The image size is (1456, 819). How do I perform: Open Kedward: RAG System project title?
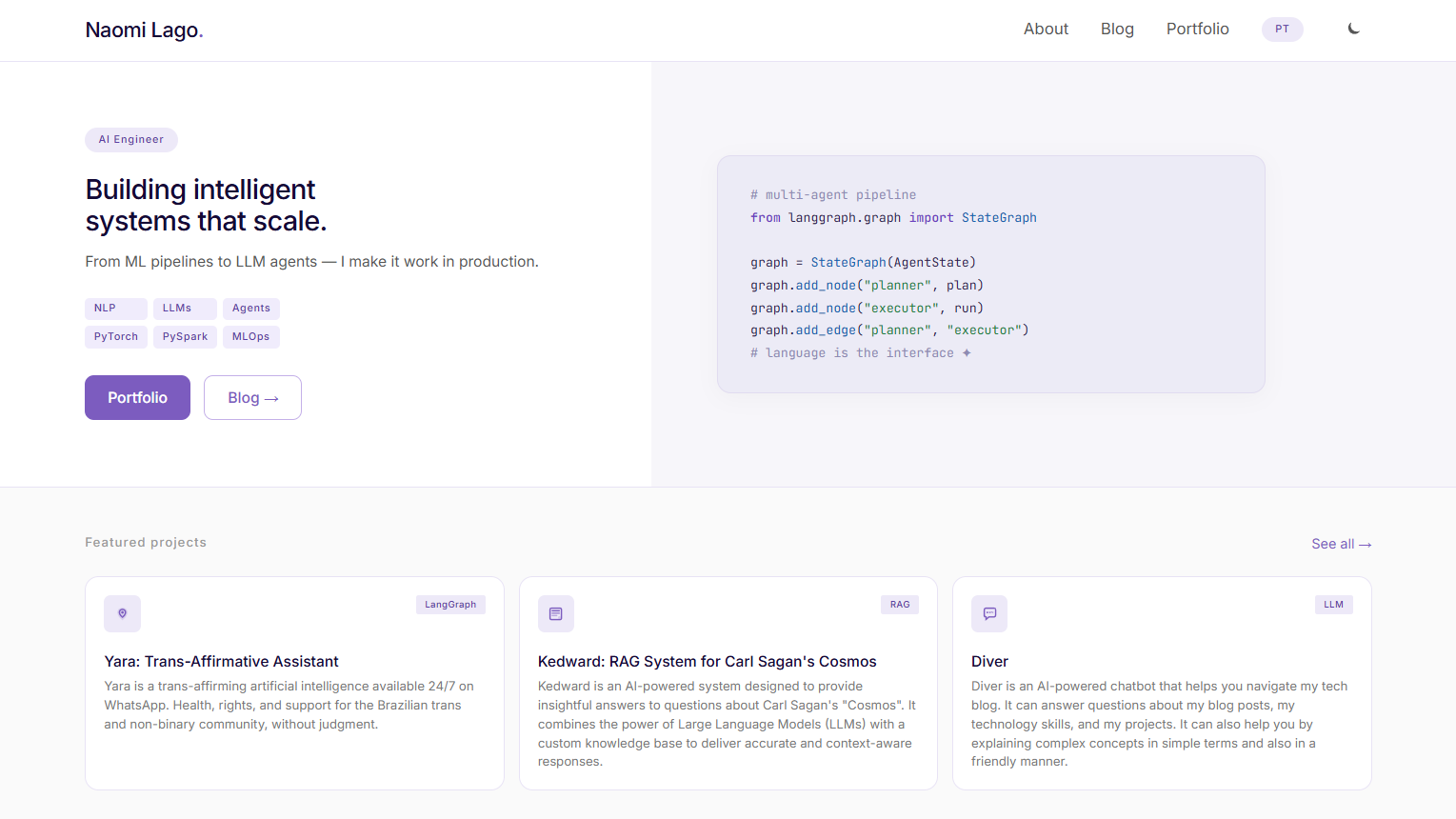click(x=707, y=661)
